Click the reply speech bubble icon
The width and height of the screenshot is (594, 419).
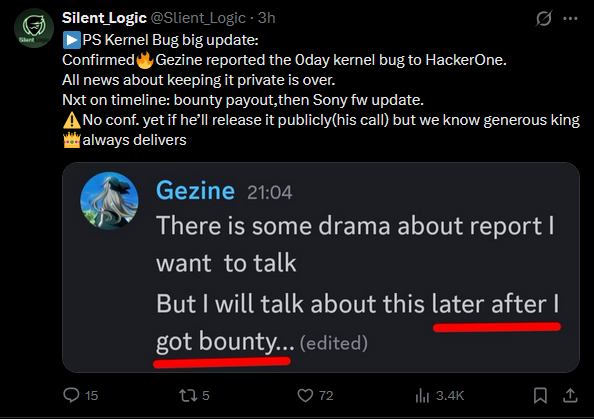pyautogui.click(x=71, y=395)
